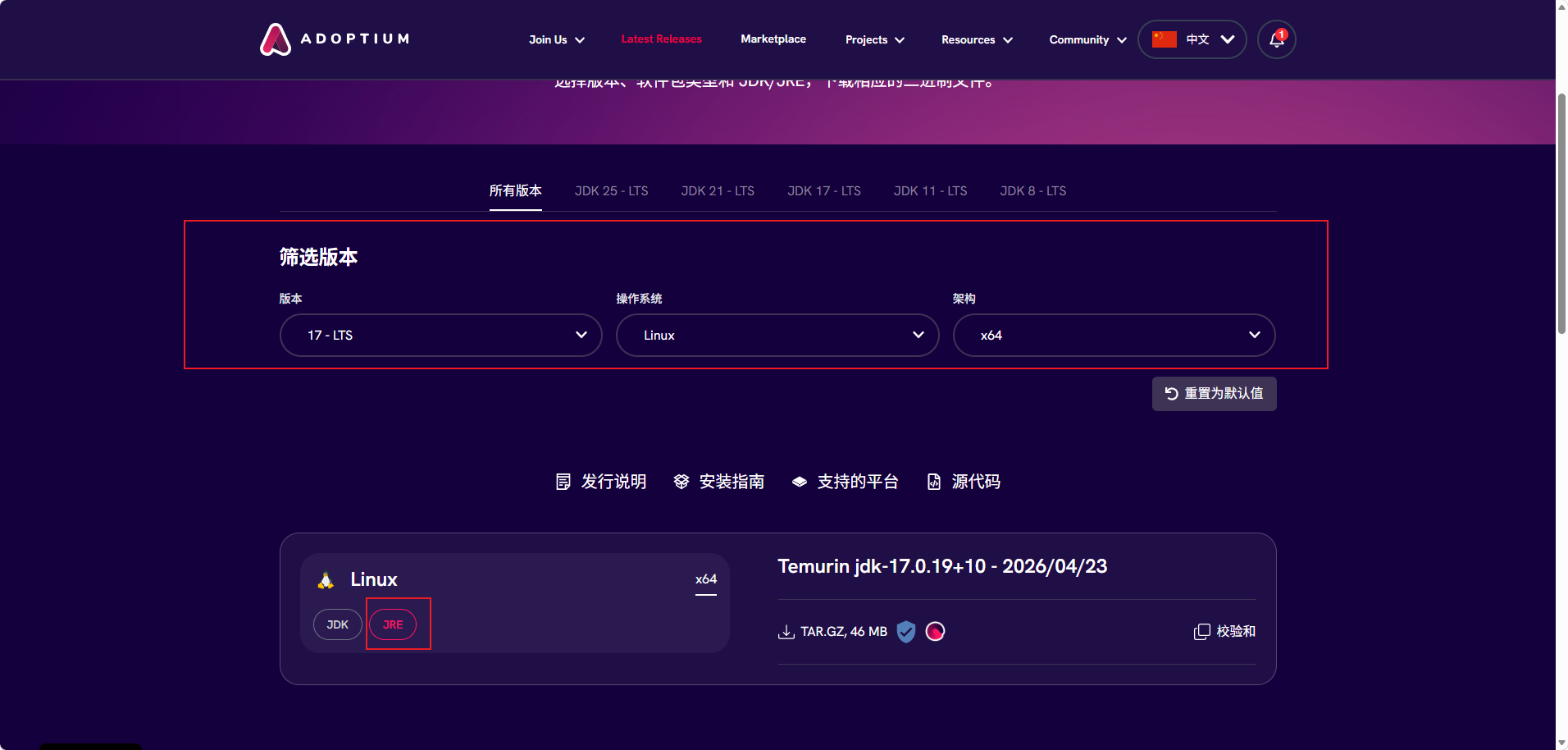Click the Adoptium logo

[335, 39]
